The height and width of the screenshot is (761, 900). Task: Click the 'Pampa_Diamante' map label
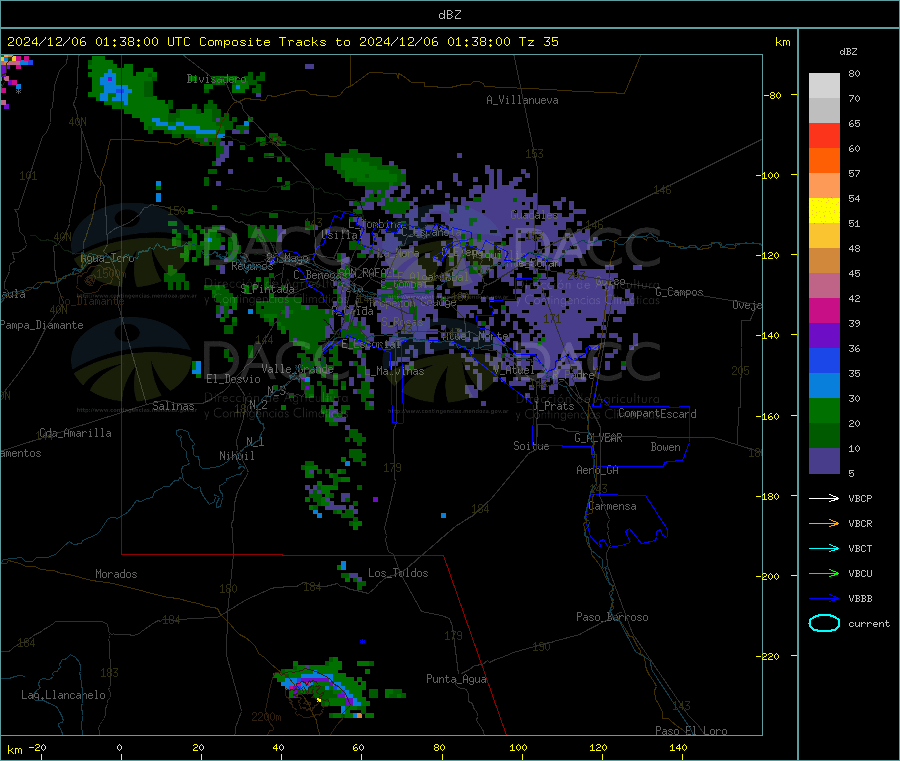(x=41, y=325)
